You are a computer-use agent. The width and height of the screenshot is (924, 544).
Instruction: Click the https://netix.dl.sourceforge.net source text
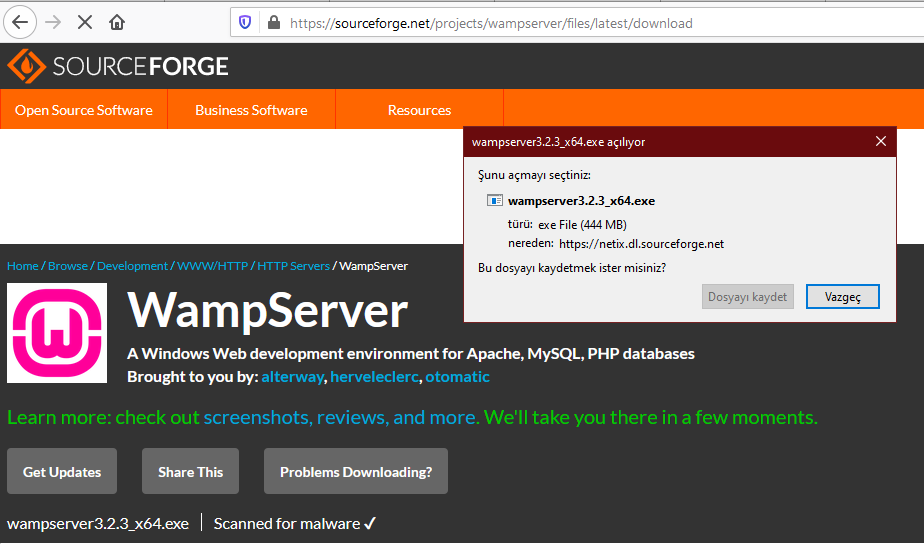(641, 244)
